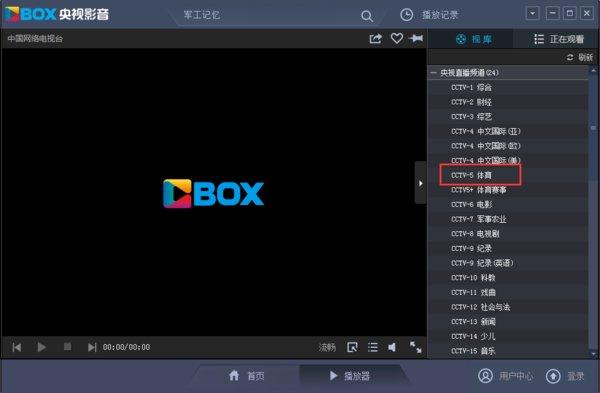Select CCTV5+ 体育赛事 channel

tap(508, 190)
